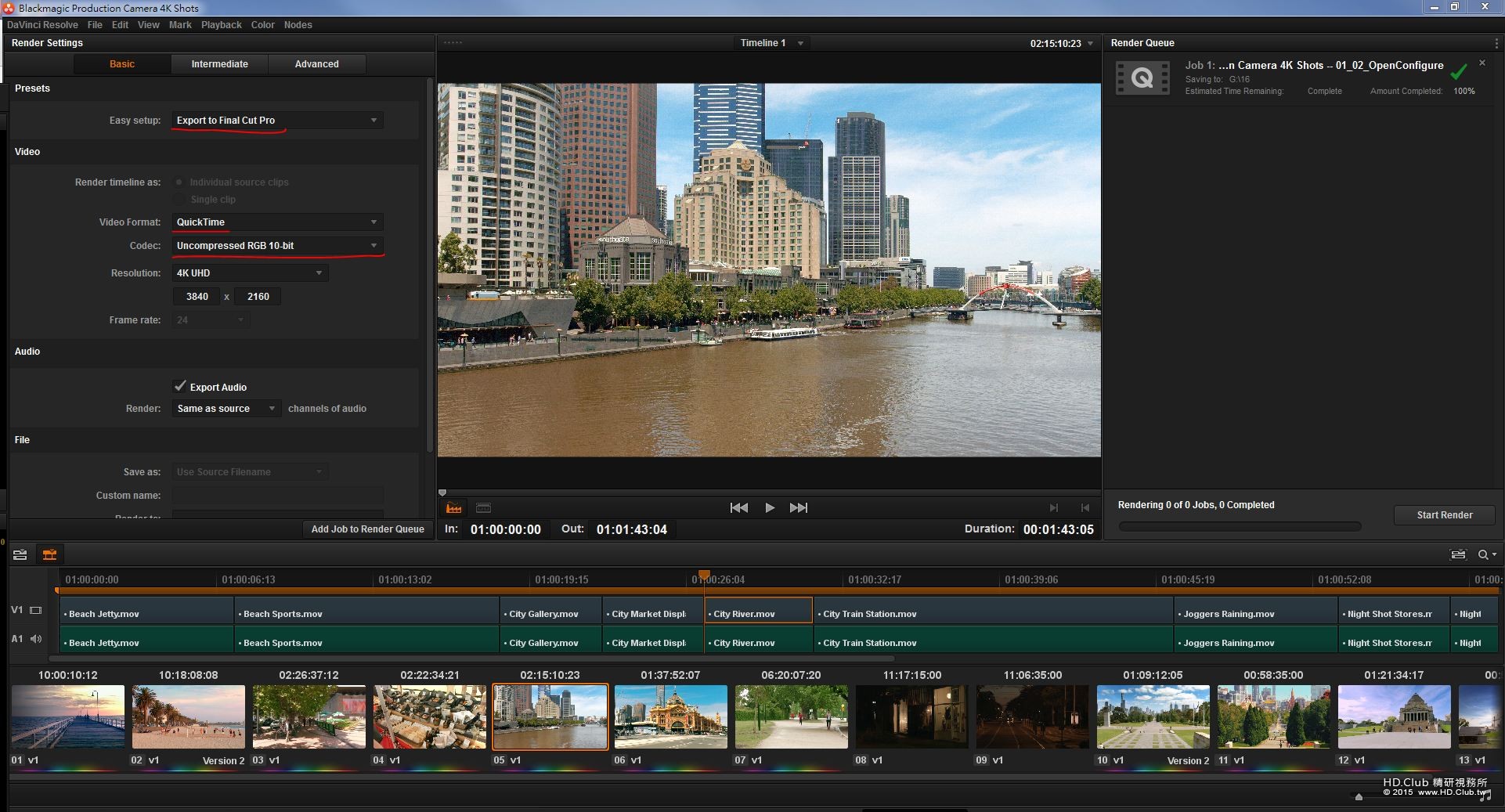Open the timeline search magnifier icon
Image resolution: width=1505 pixels, height=812 pixels.
[x=1483, y=555]
